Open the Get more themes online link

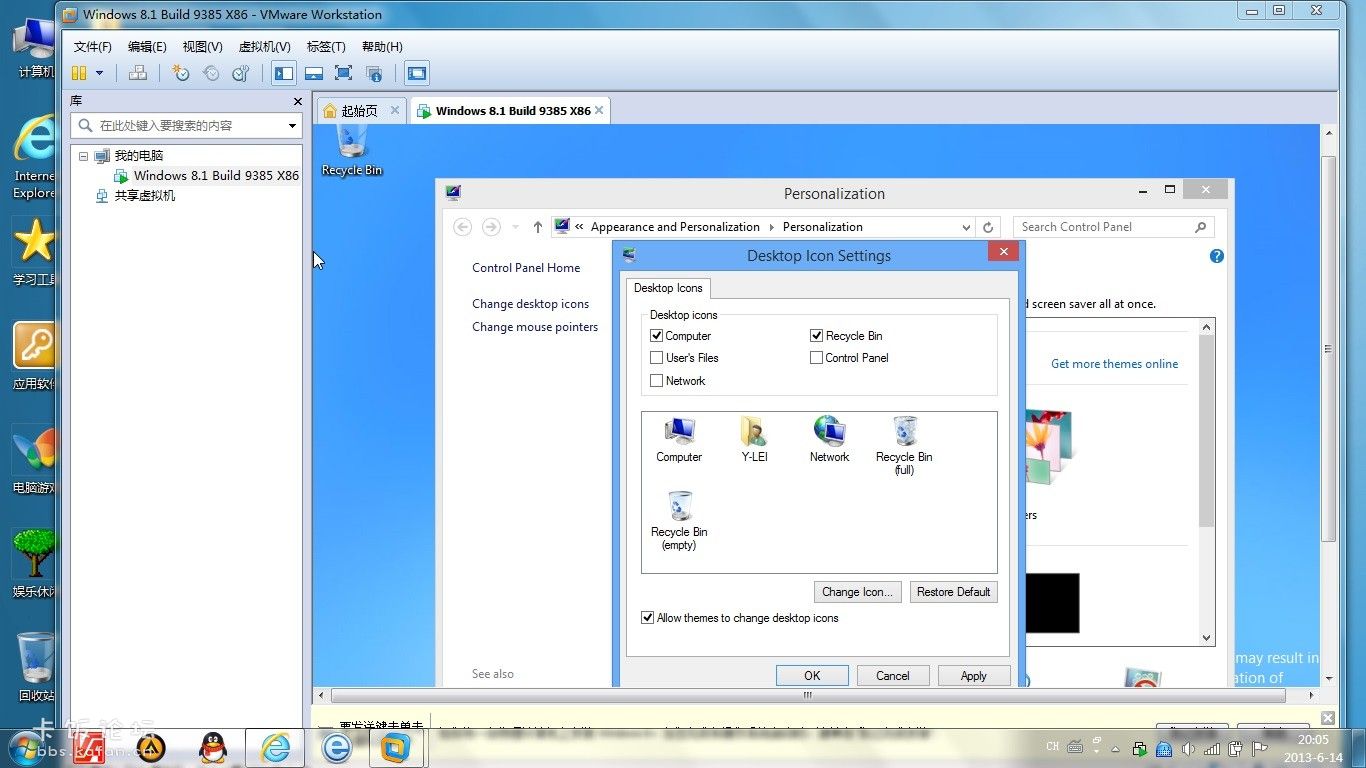tap(1114, 364)
